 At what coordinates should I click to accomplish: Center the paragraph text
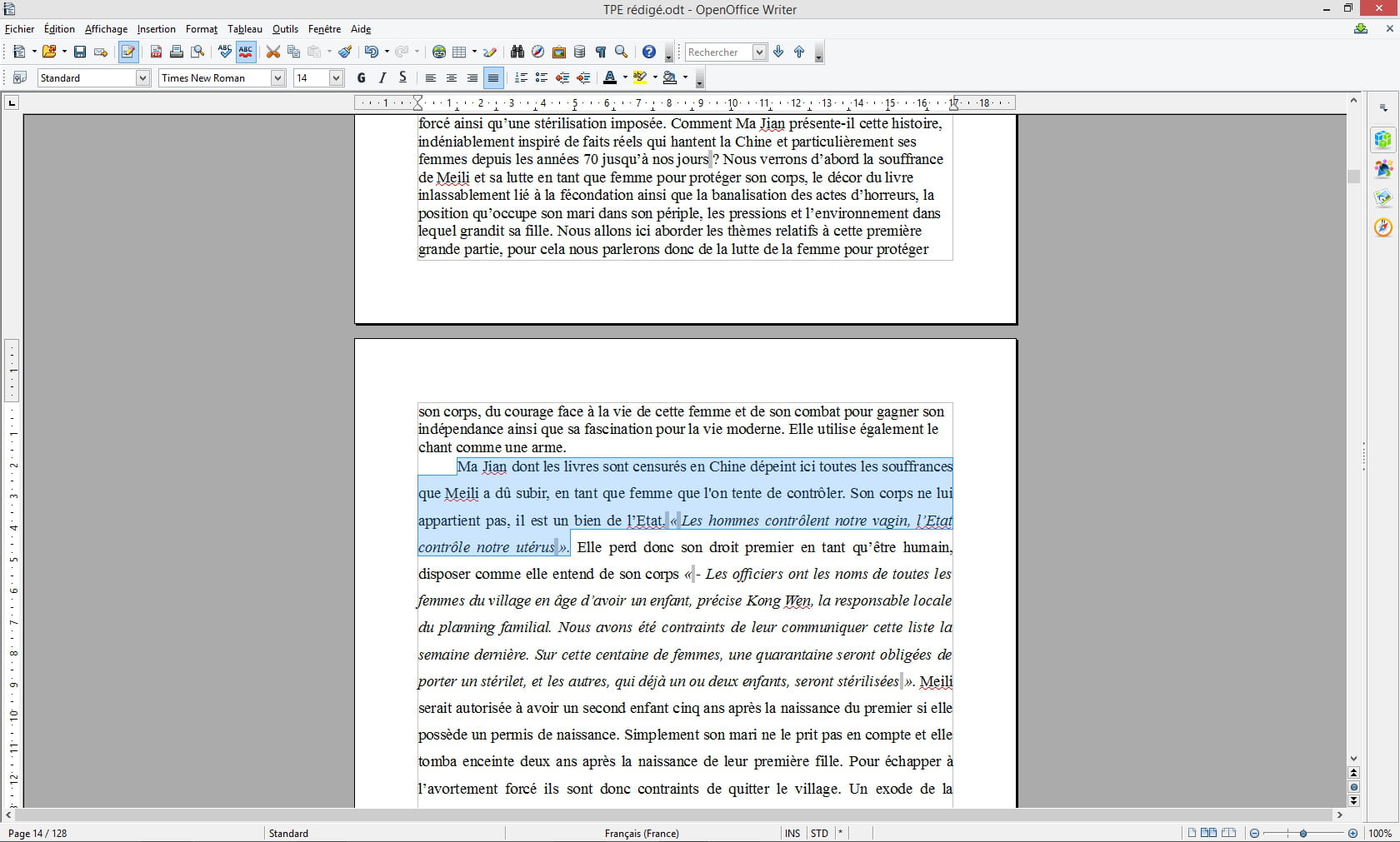(x=452, y=78)
